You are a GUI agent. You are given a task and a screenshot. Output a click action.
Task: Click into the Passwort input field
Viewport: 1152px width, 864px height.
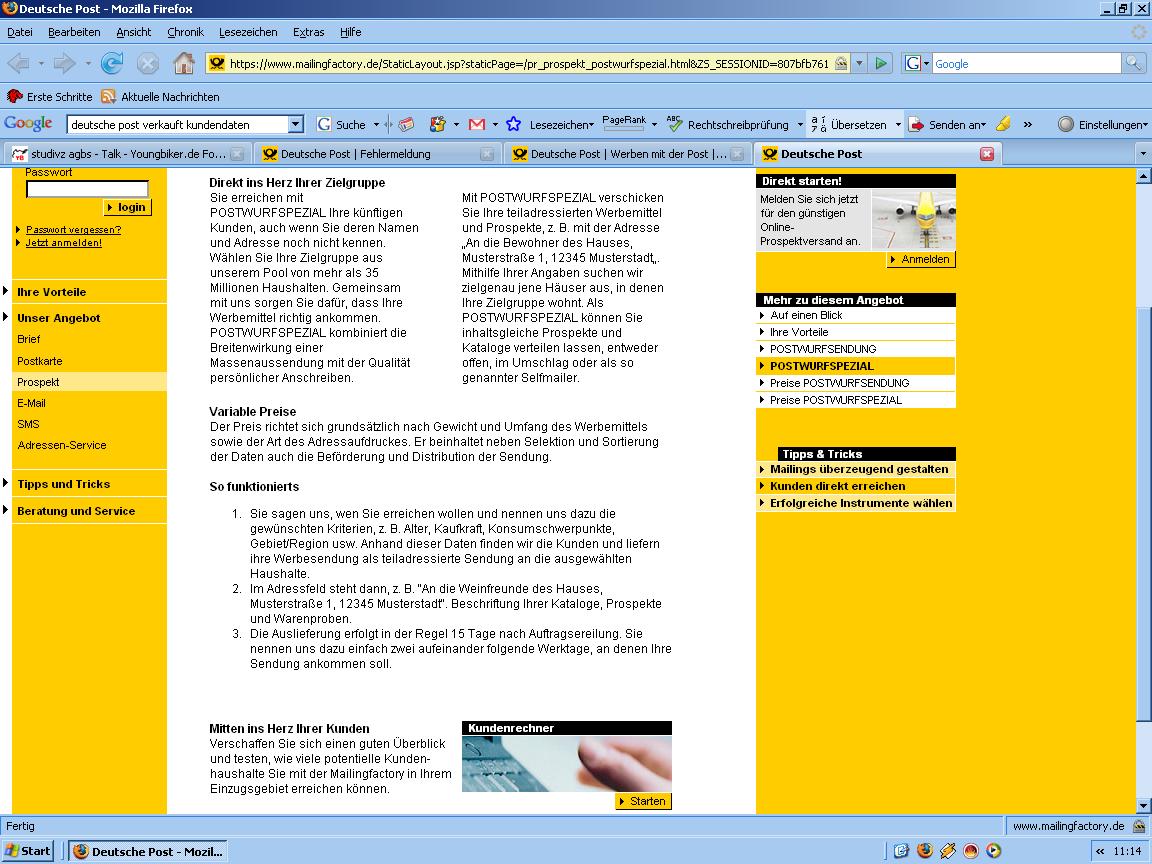[87, 189]
